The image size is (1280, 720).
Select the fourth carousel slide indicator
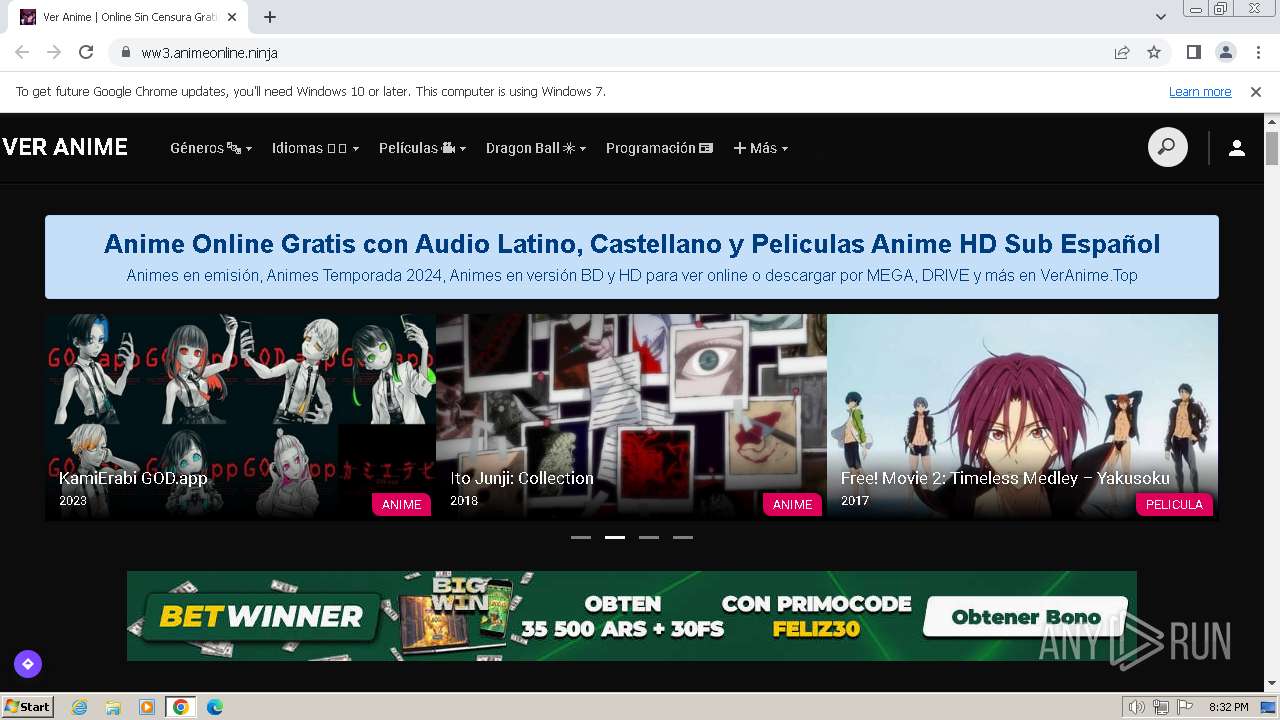[683, 537]
